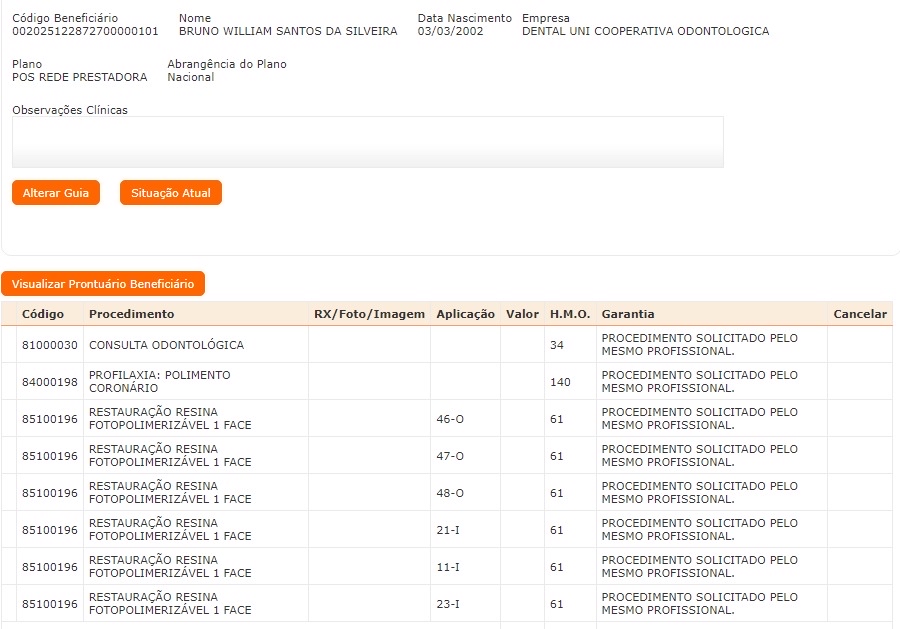Click the Código column header

click(43, 314)
